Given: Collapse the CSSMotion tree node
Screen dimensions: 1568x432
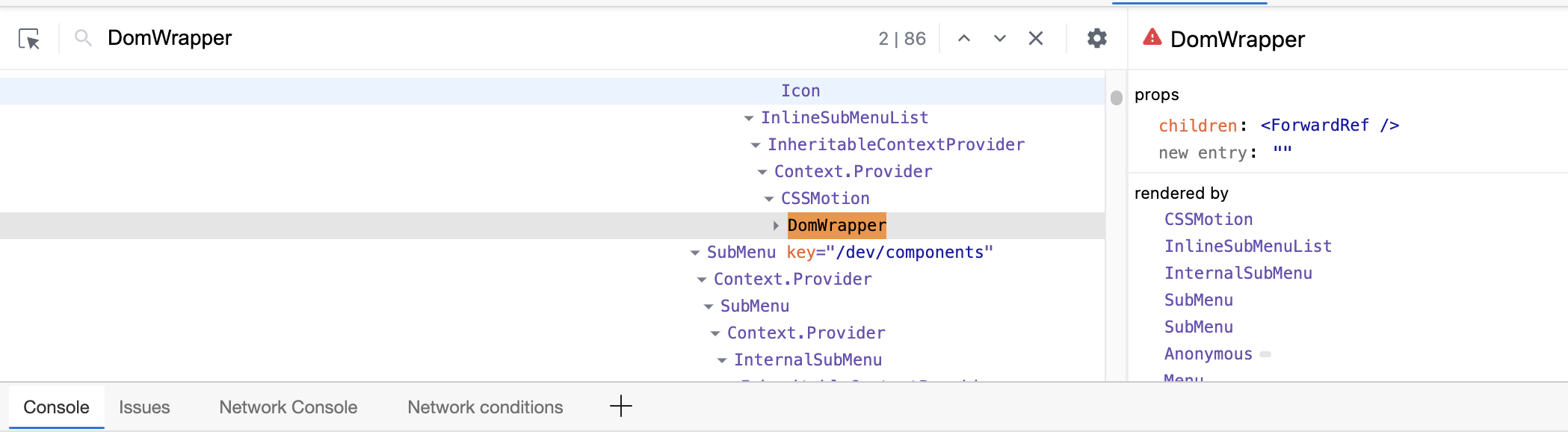Looking at the screenshot, I should (x=769, y=198).
